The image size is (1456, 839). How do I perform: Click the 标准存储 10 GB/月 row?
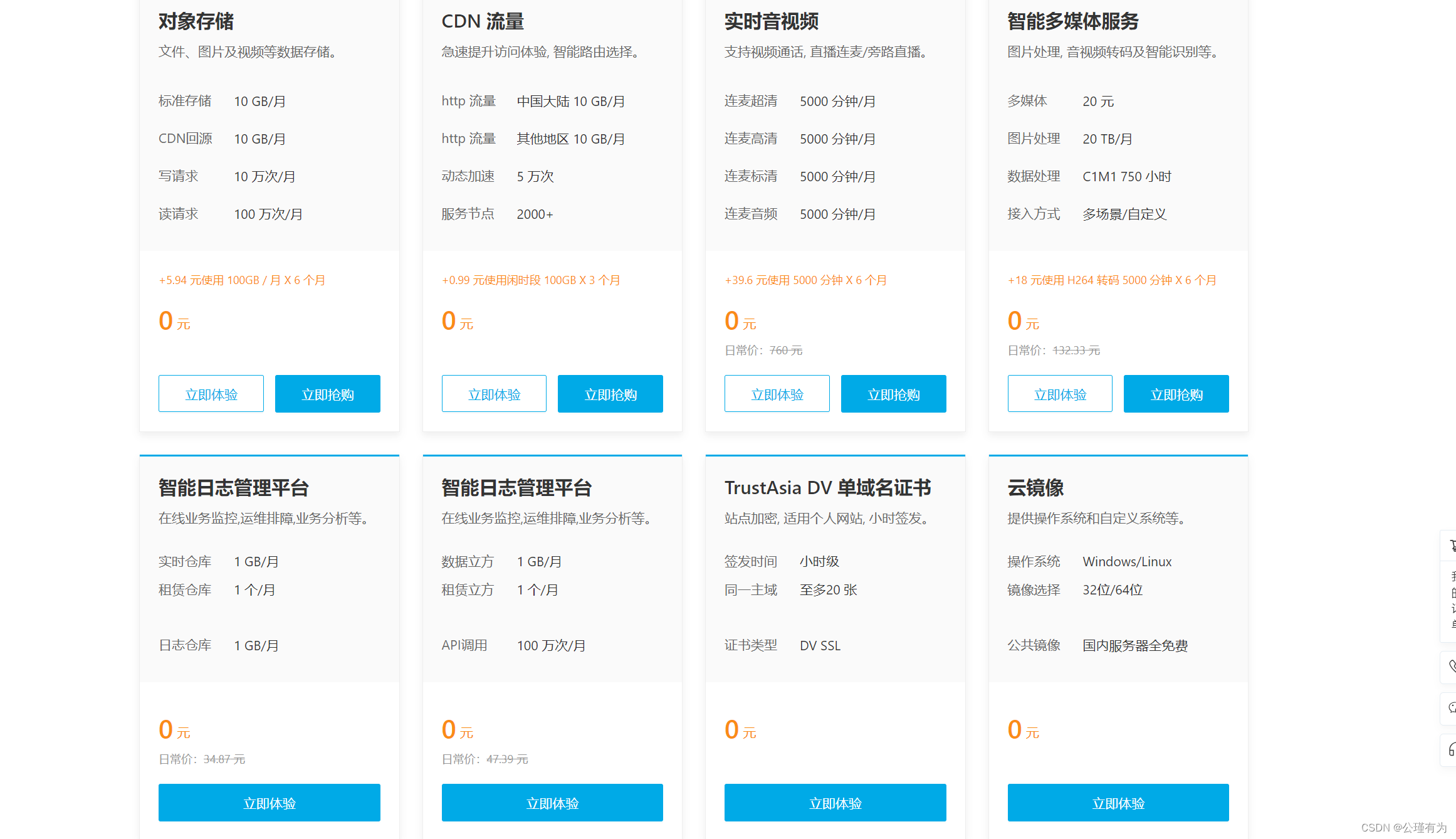pyautogui.click(x=223, y=101)
